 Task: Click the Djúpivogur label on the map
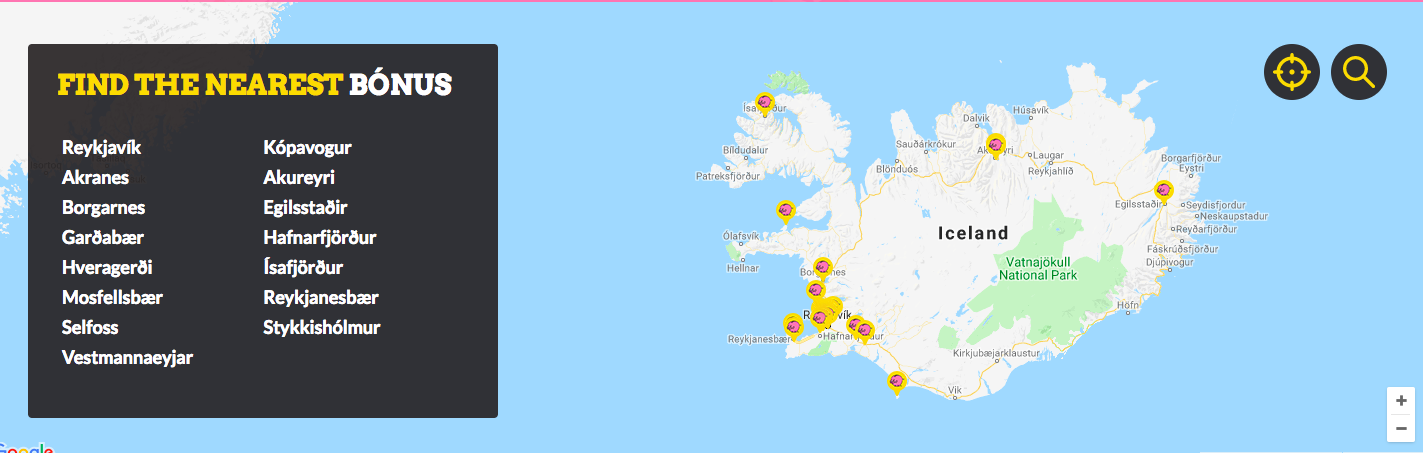coord(1171,262)
